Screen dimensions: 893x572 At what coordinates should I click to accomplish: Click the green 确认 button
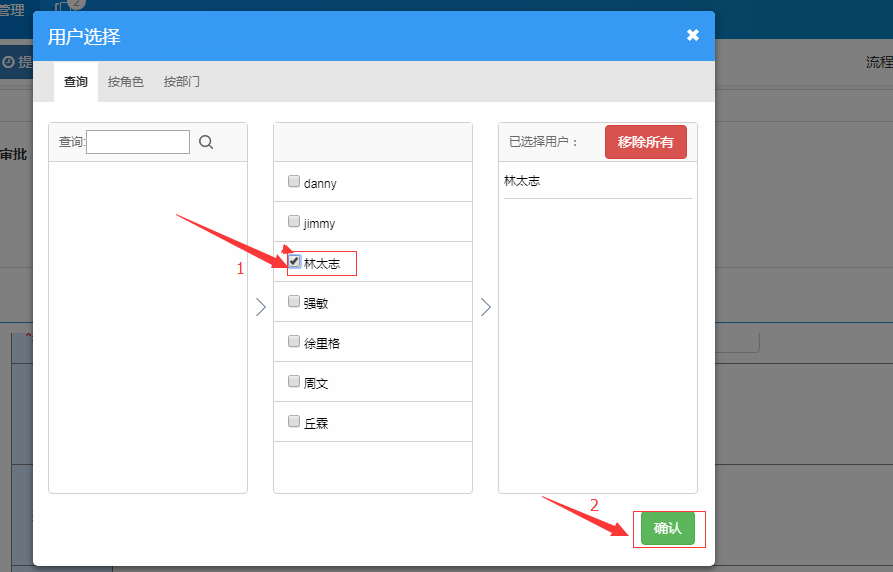pos(667,528)
